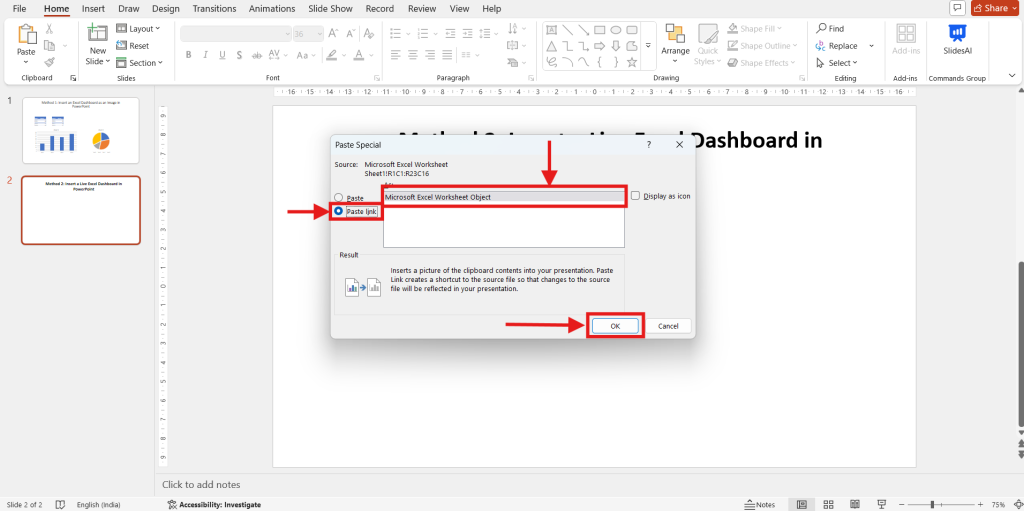
Task: Switch to the Design tab
Action: pyautogui.click(x=165, y=8)
